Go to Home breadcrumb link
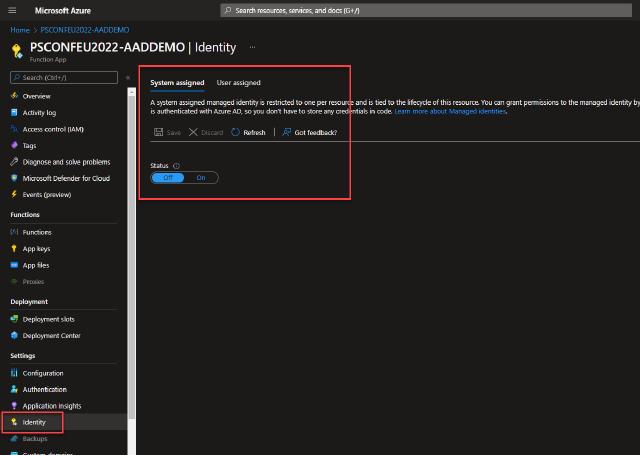640x455 pixels. coord(20,30)
